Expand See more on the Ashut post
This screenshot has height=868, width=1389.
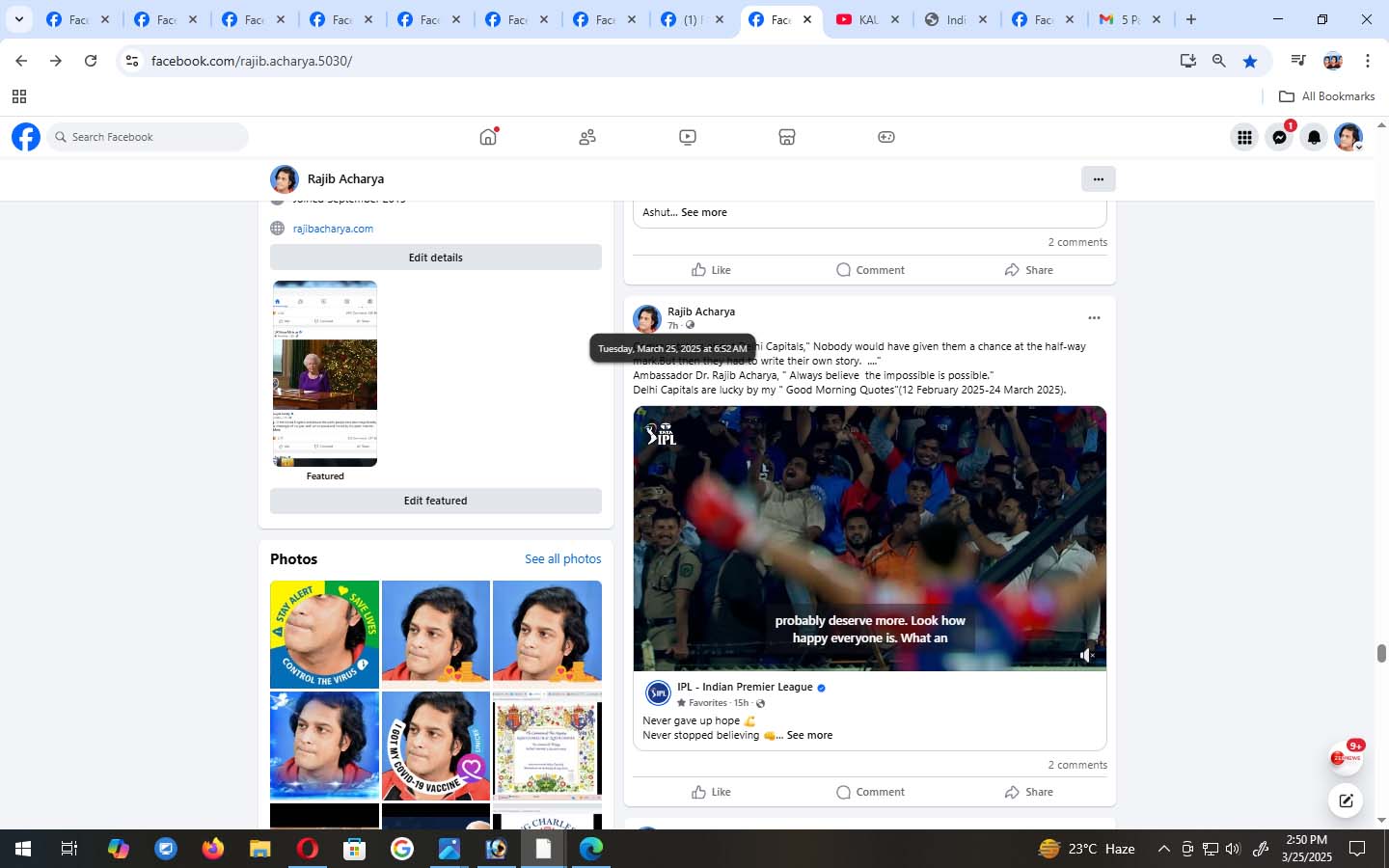pyautogui.click(x=704, y=212)
